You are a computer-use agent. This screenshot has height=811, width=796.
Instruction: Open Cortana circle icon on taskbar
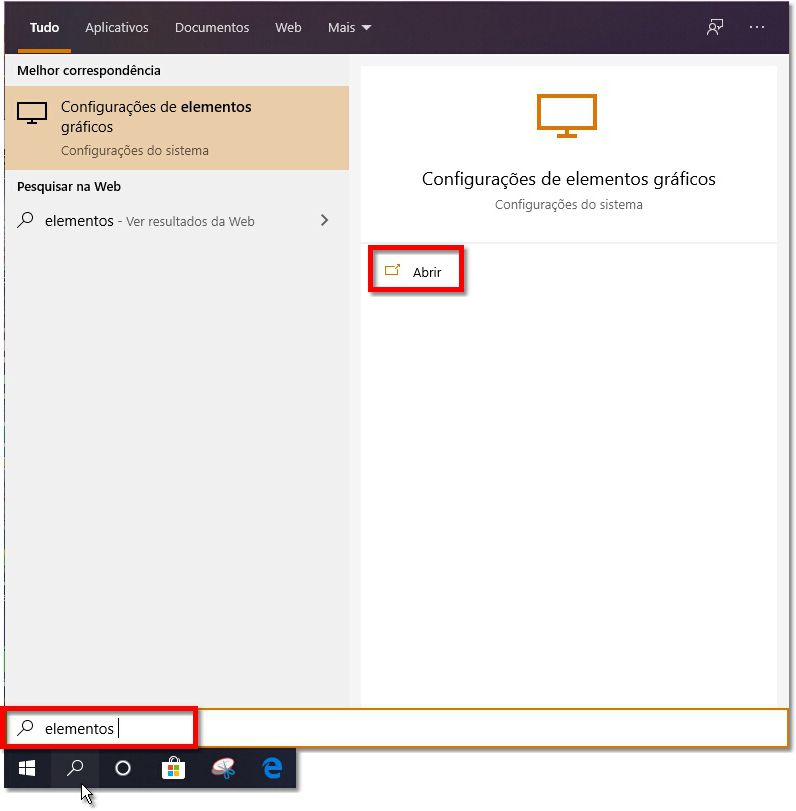tap(123, 769)
